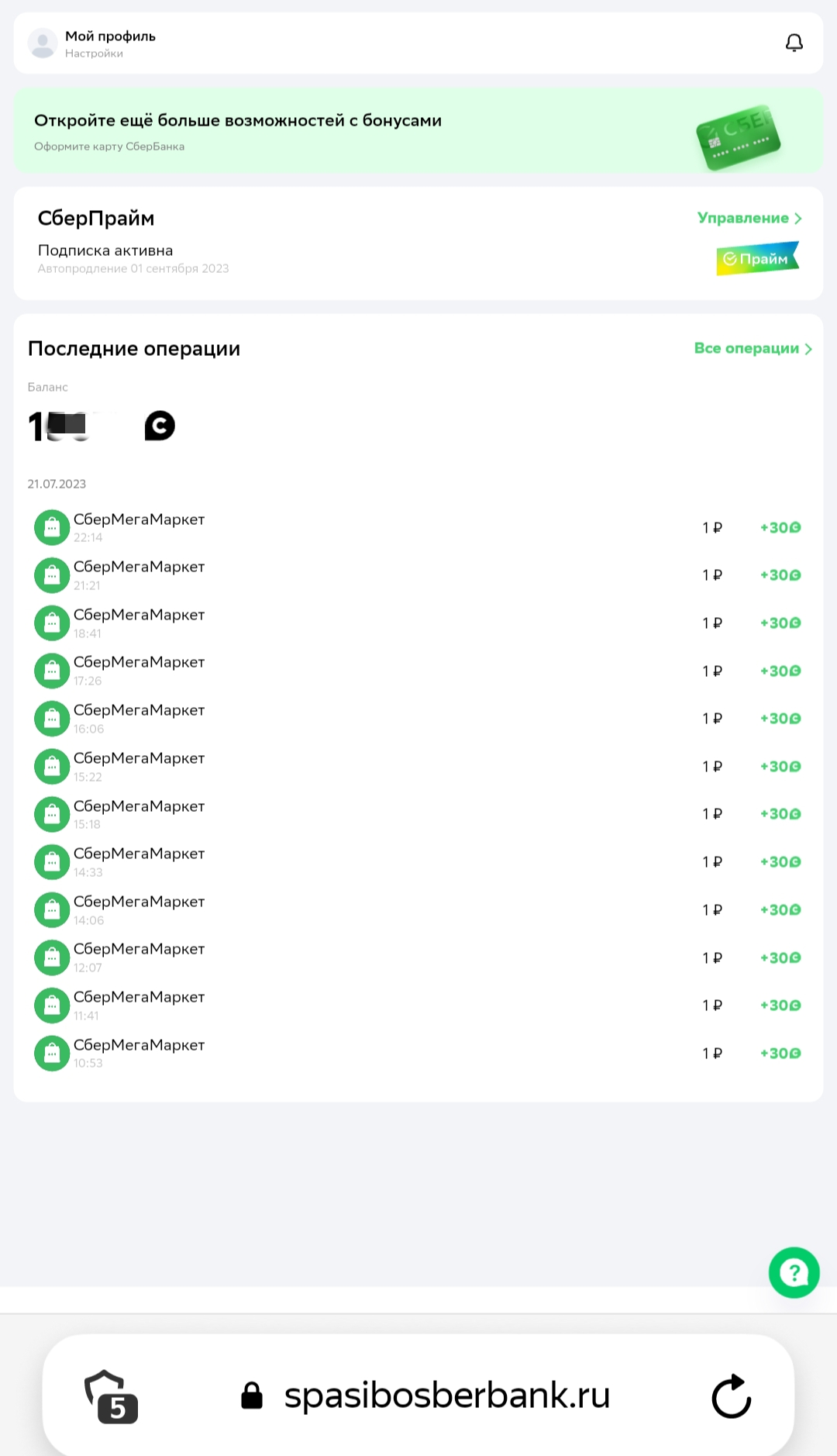Open Настройки under Мой профиль

pyautogui.click(x=94, y=53)
